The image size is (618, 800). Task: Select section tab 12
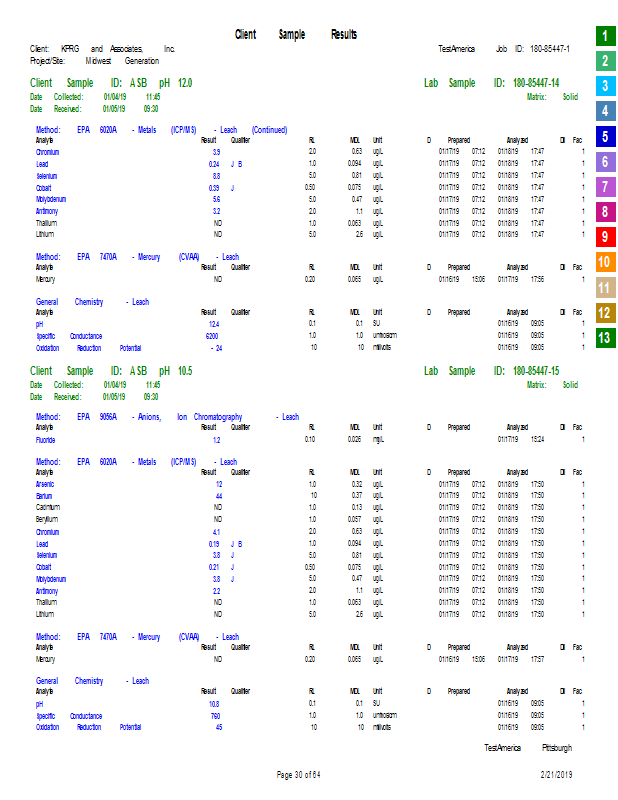(603, 313)
